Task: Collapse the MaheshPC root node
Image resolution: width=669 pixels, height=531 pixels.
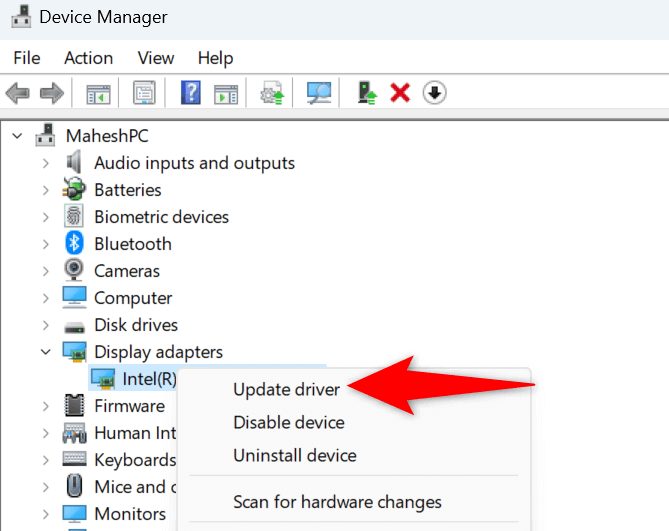Action: [17, 135]
